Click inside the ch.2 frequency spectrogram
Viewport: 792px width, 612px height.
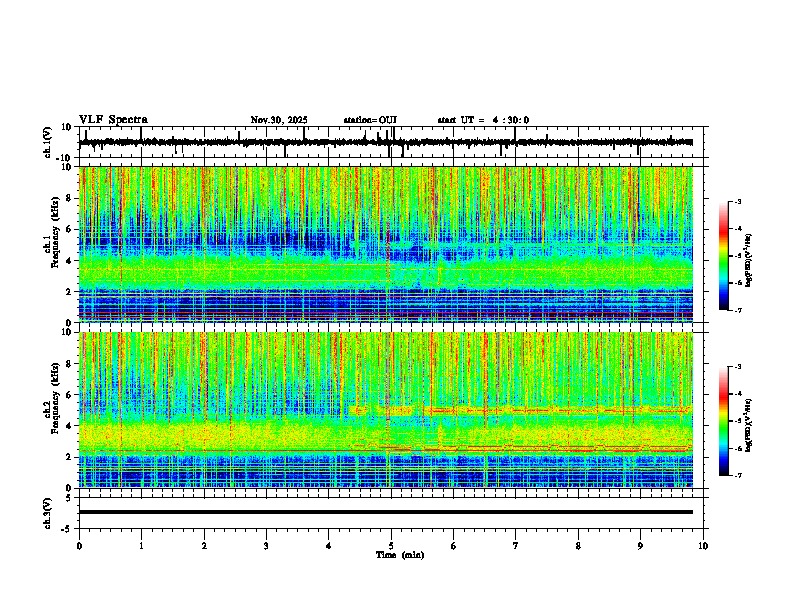coord(386,410)
